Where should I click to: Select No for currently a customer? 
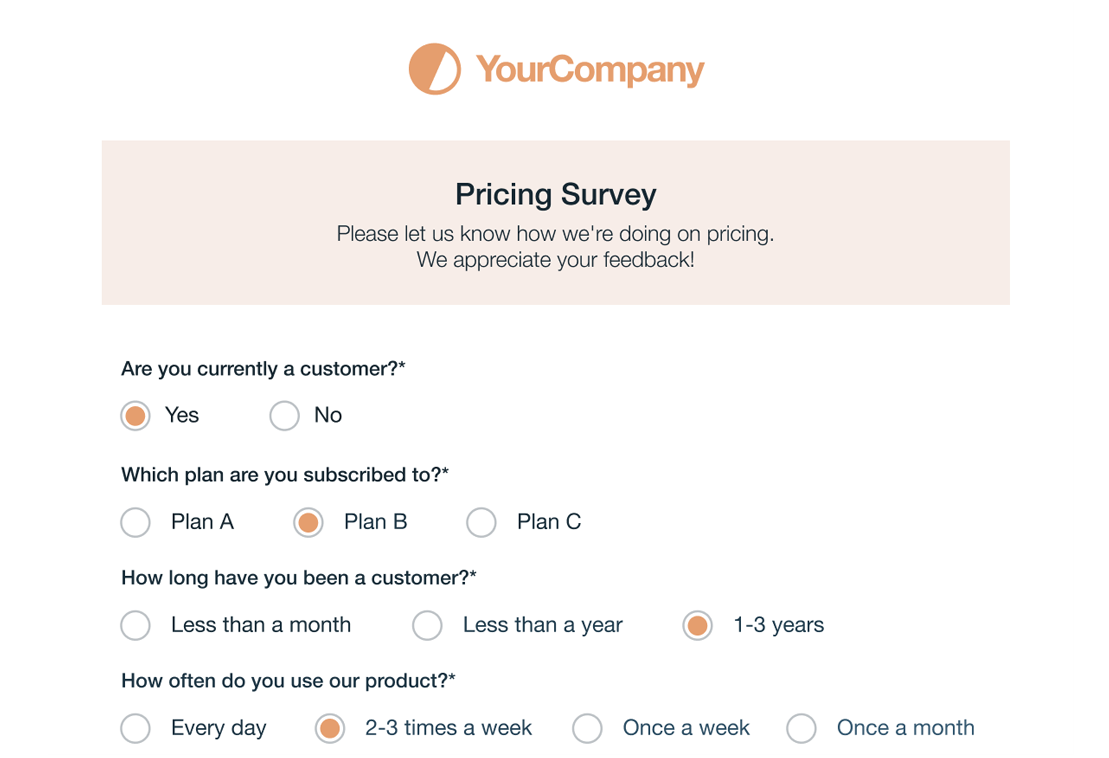(284, 415)
